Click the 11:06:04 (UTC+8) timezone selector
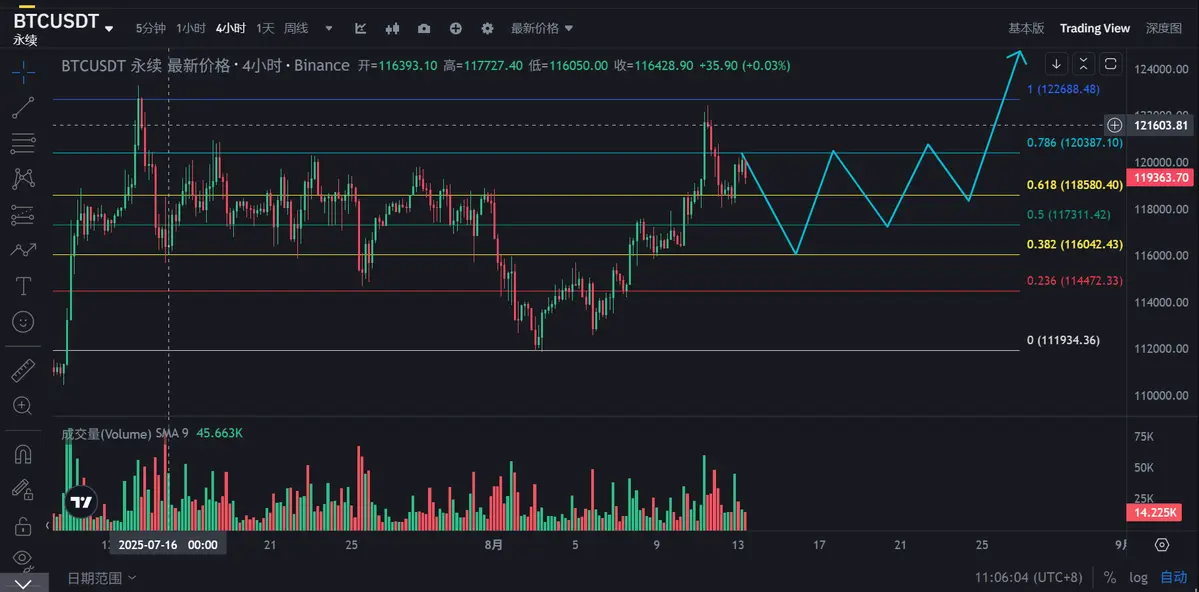Image resolution: width=1199 pixels, height=592 pixels. click(1029, 577)
